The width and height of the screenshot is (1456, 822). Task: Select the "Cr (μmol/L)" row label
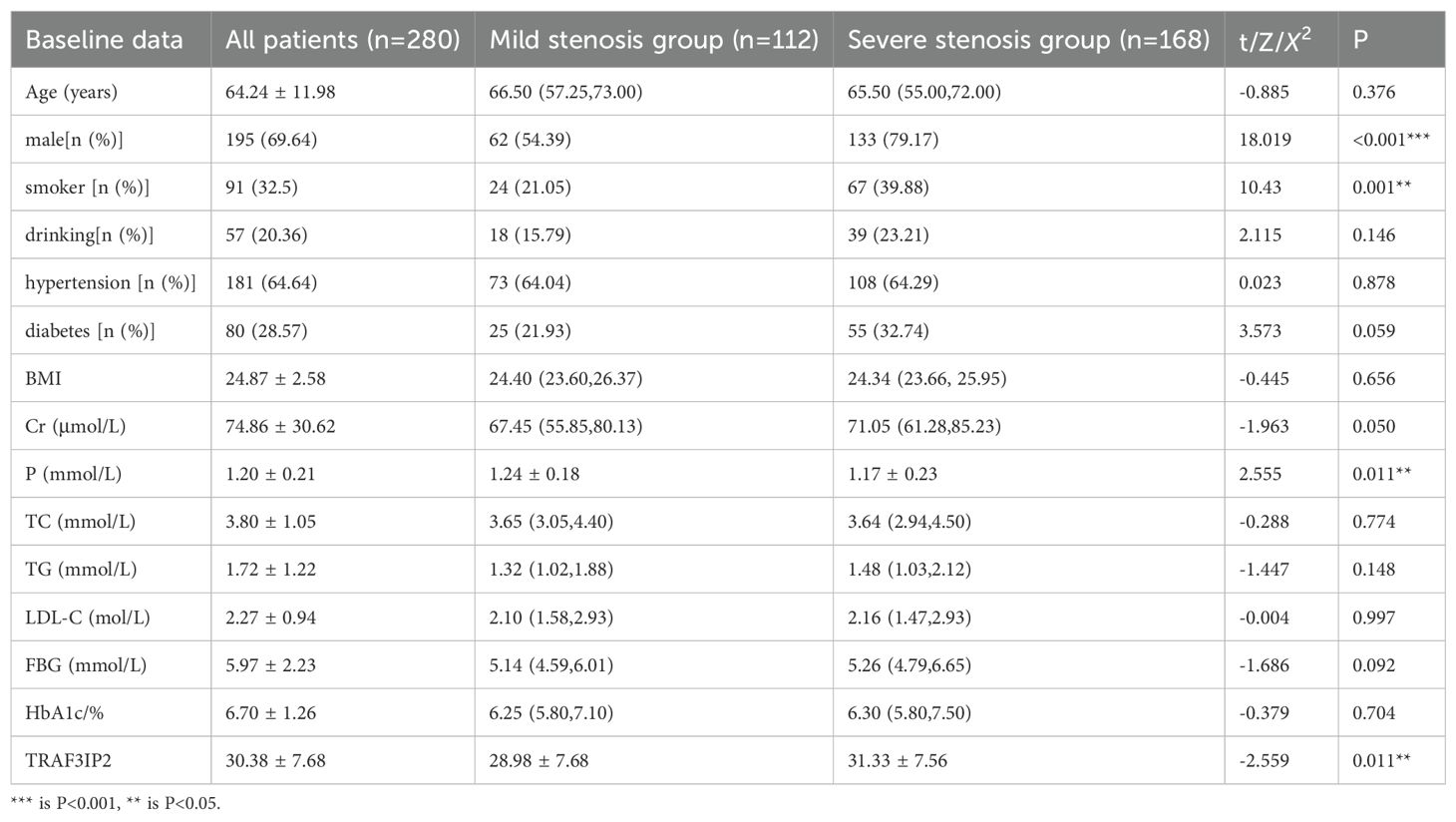click(75, 427)
